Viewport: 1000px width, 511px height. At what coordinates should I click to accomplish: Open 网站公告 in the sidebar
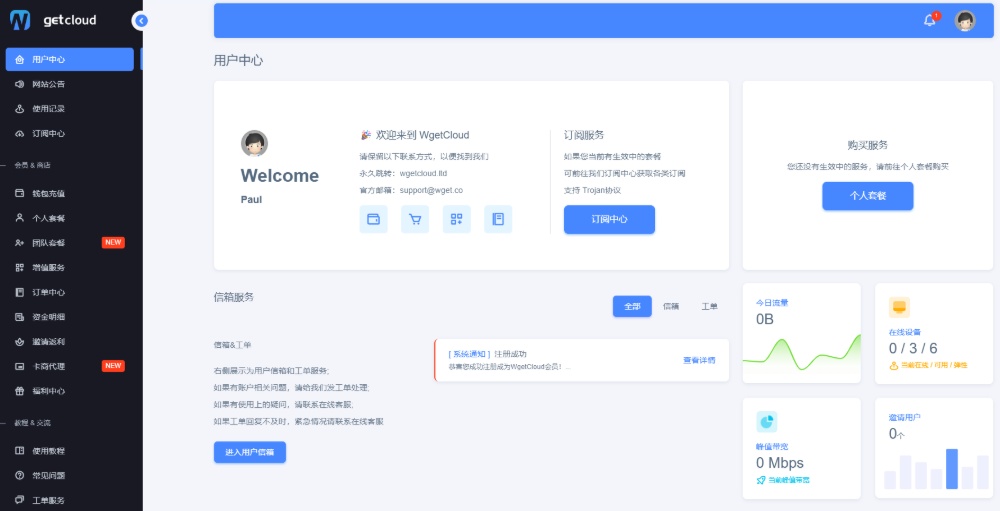(70, 84)
